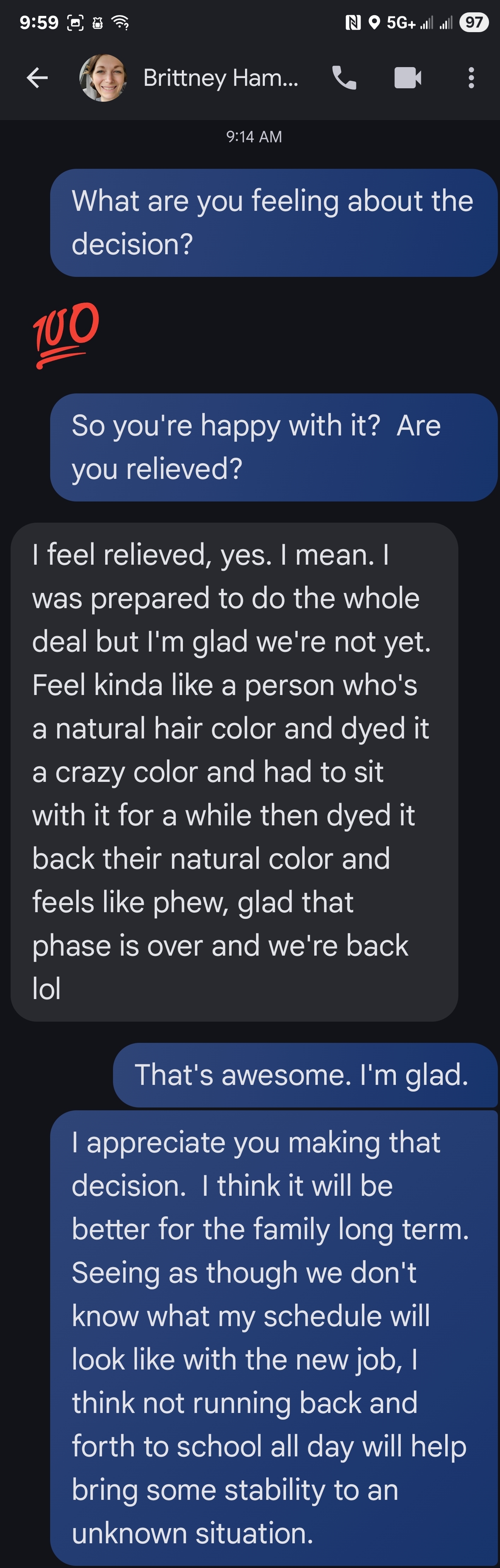The image size is (500, 1568).
Task: Tap the contact name Brittney Ham...
Action: [x=220, y=78]
